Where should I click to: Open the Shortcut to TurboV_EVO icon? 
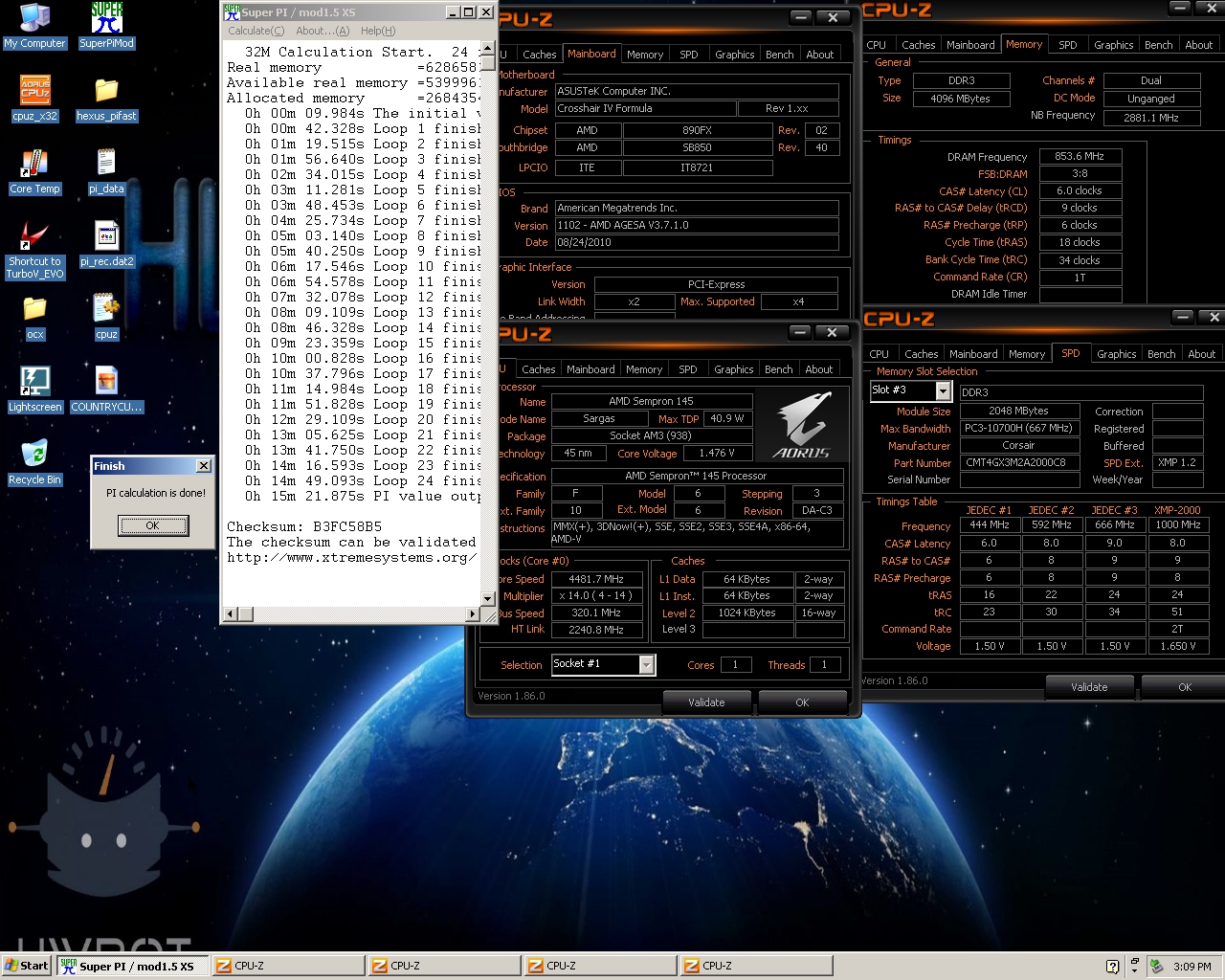pos(34,250)
